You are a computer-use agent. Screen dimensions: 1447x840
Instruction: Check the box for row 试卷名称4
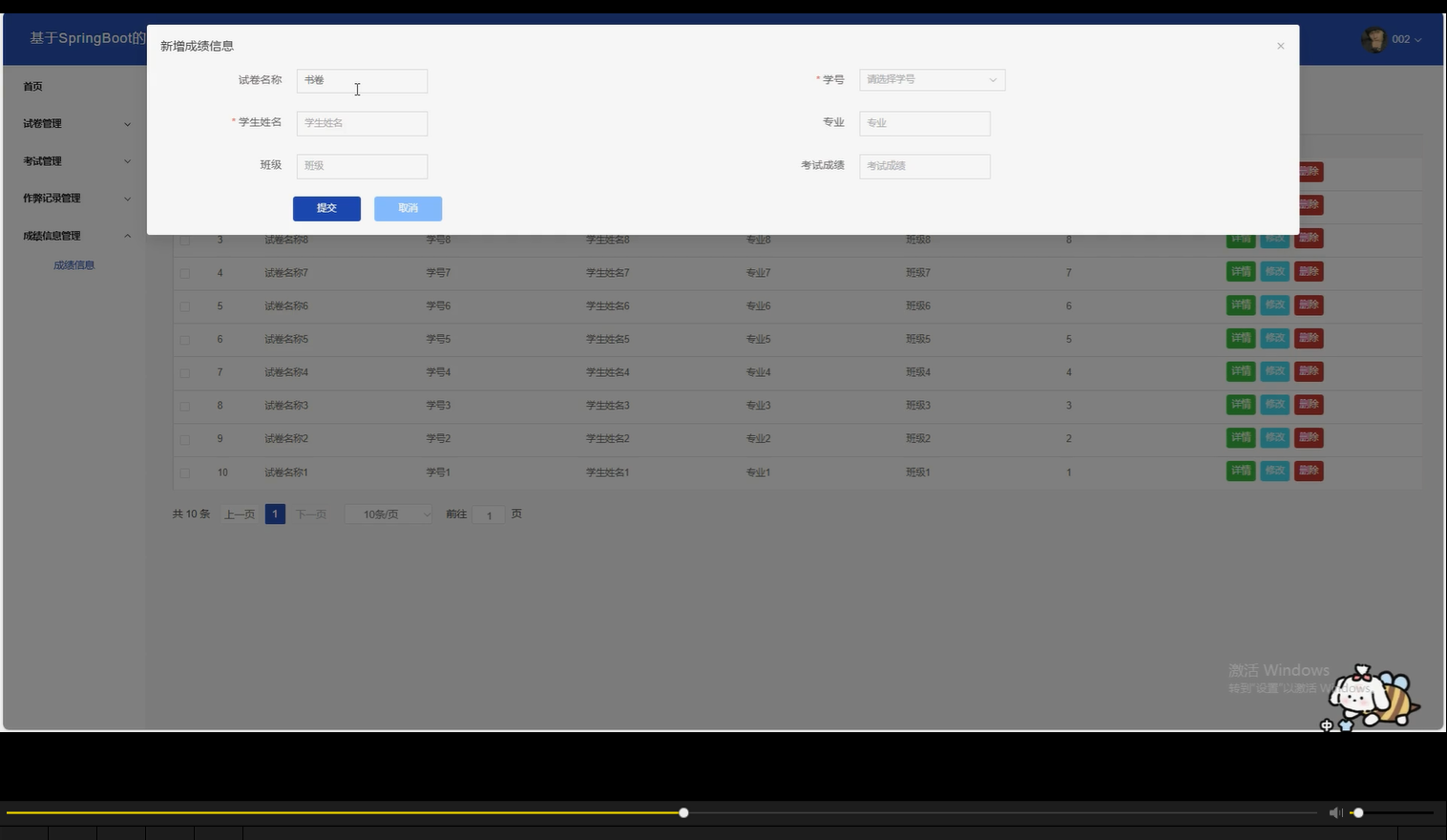tap(185, 372)
